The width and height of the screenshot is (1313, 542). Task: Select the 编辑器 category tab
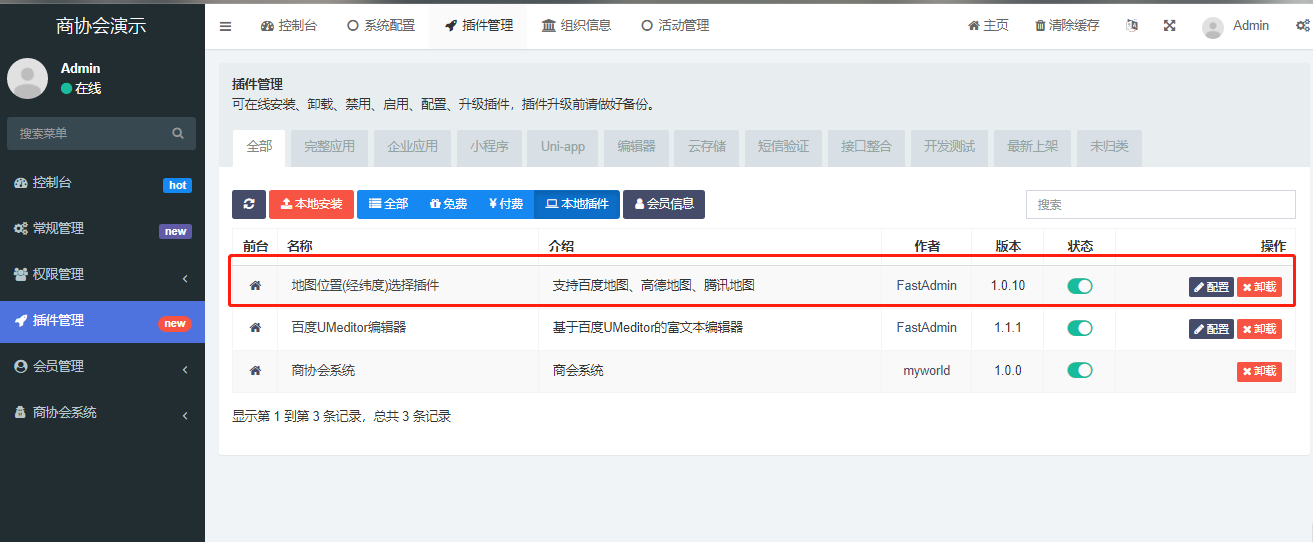[x=636, y=147]
